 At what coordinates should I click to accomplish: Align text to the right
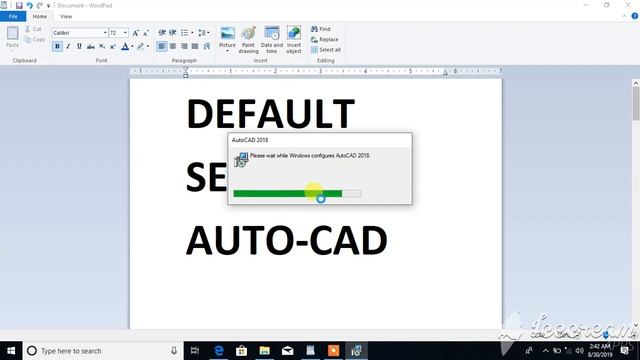coord(184,47)
